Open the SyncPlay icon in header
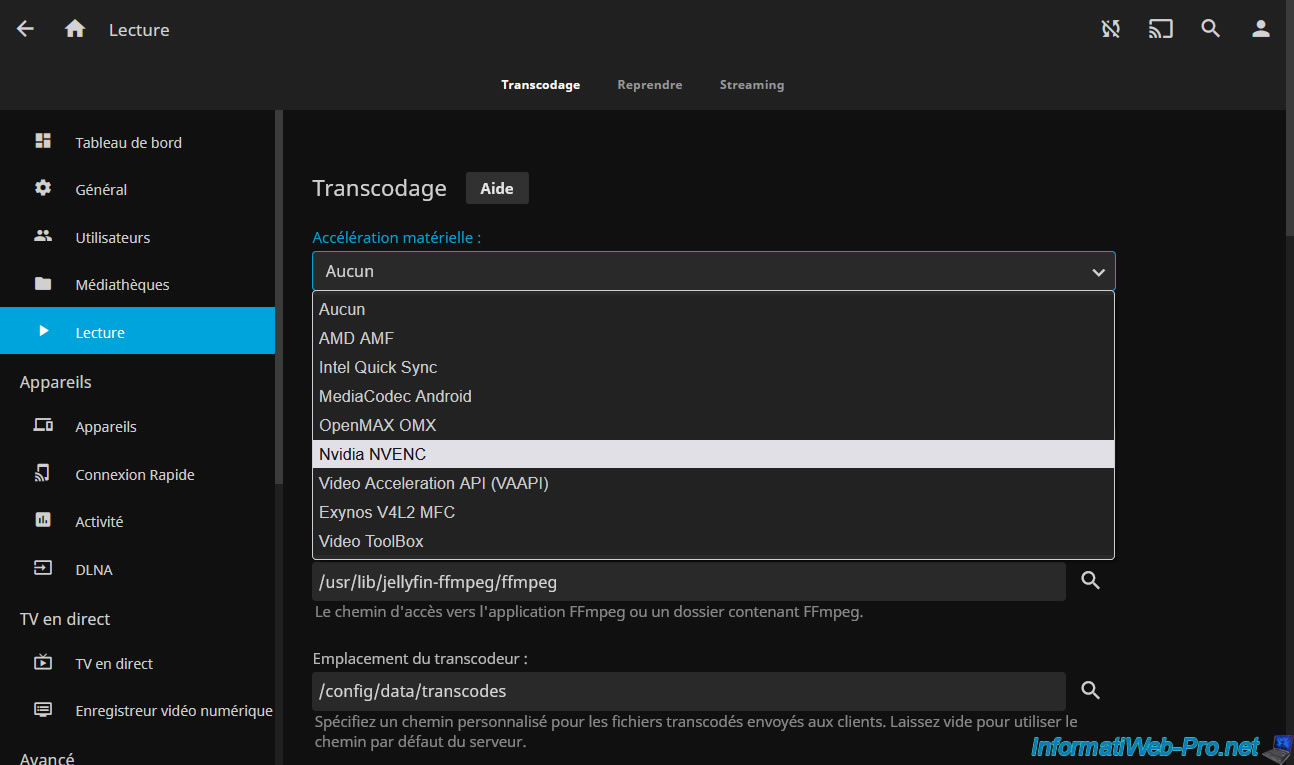 tap(1110, 30)
